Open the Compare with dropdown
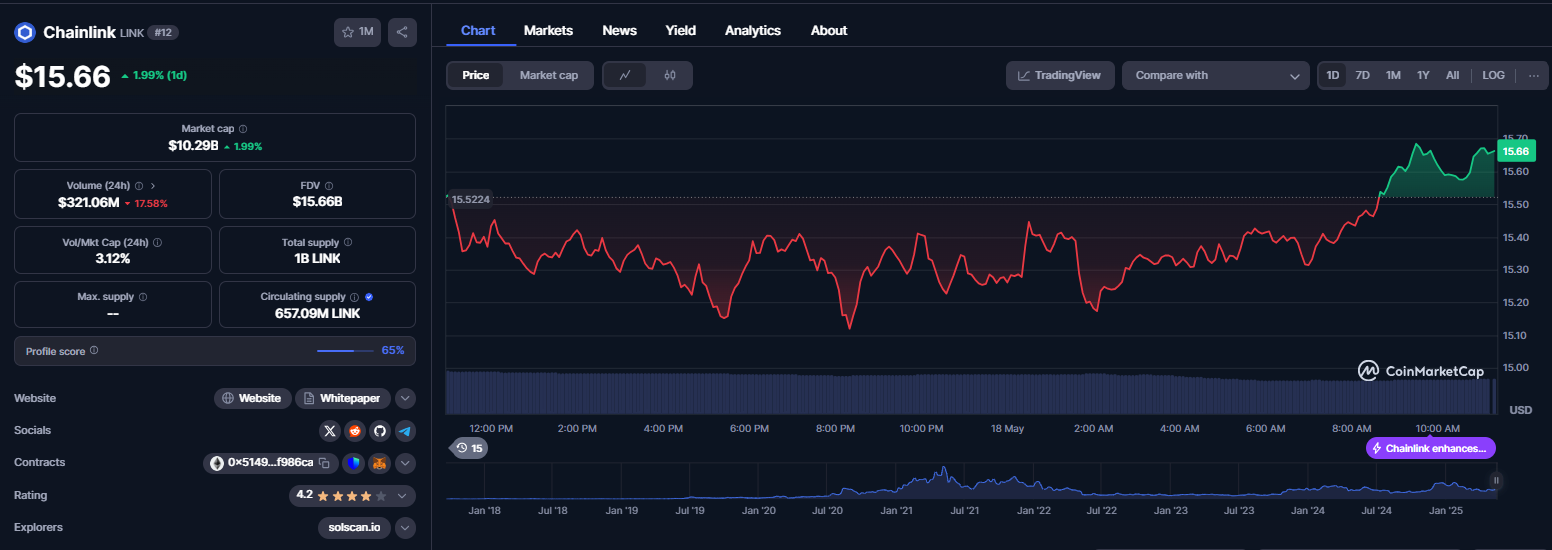Viewport: 1552px width, 550px height. 1215,75
